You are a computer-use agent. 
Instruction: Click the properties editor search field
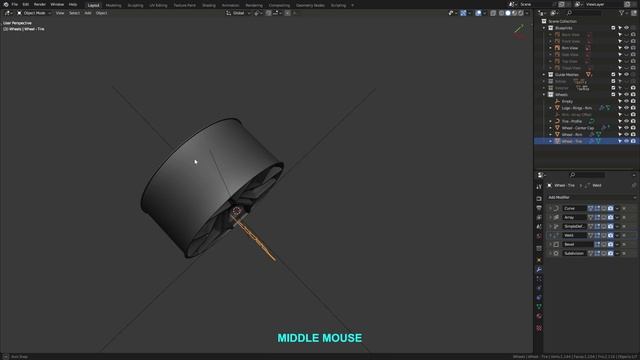(x=587, y=175)
